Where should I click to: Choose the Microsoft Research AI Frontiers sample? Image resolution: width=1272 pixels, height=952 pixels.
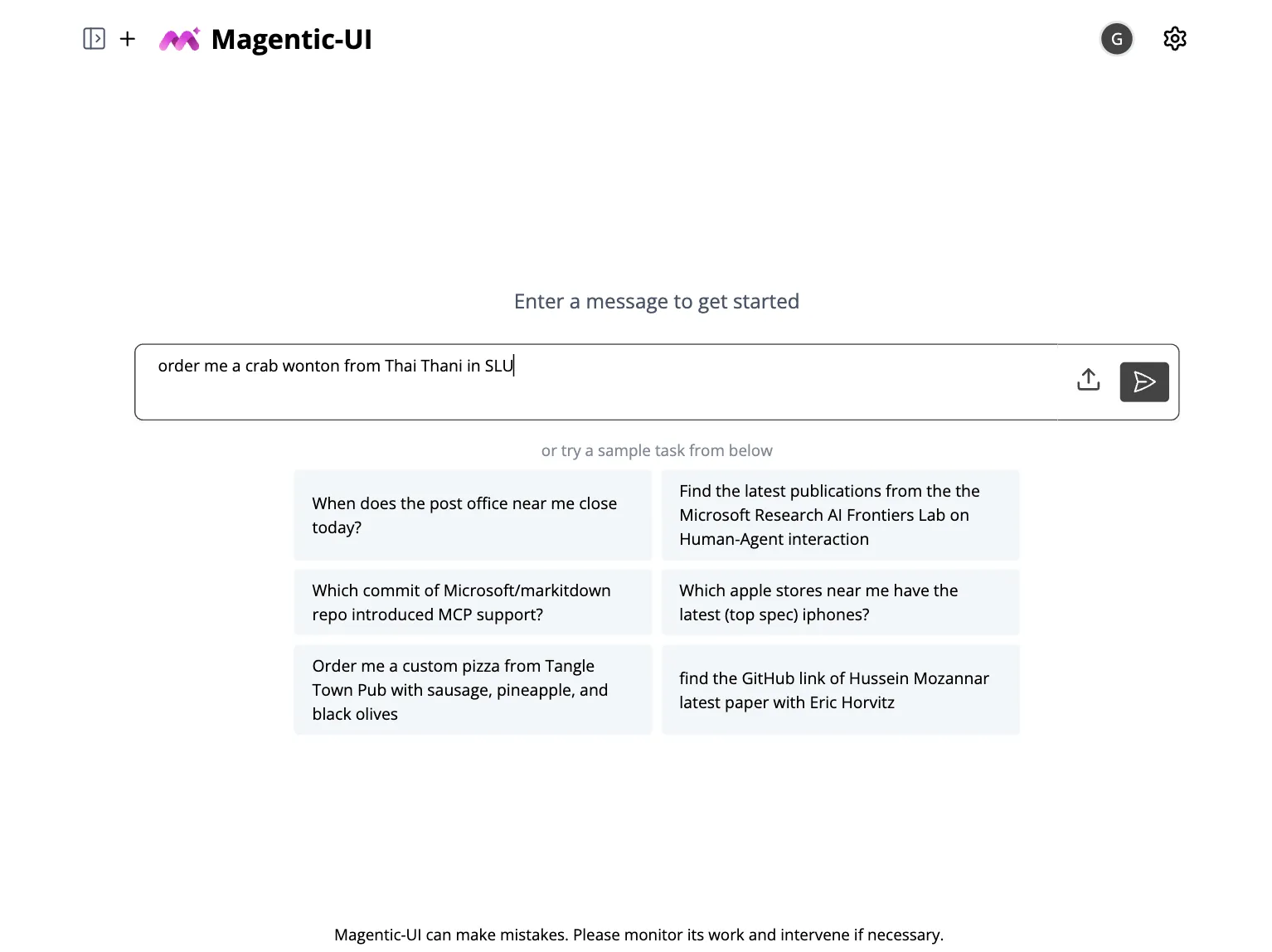click(840, 515)
